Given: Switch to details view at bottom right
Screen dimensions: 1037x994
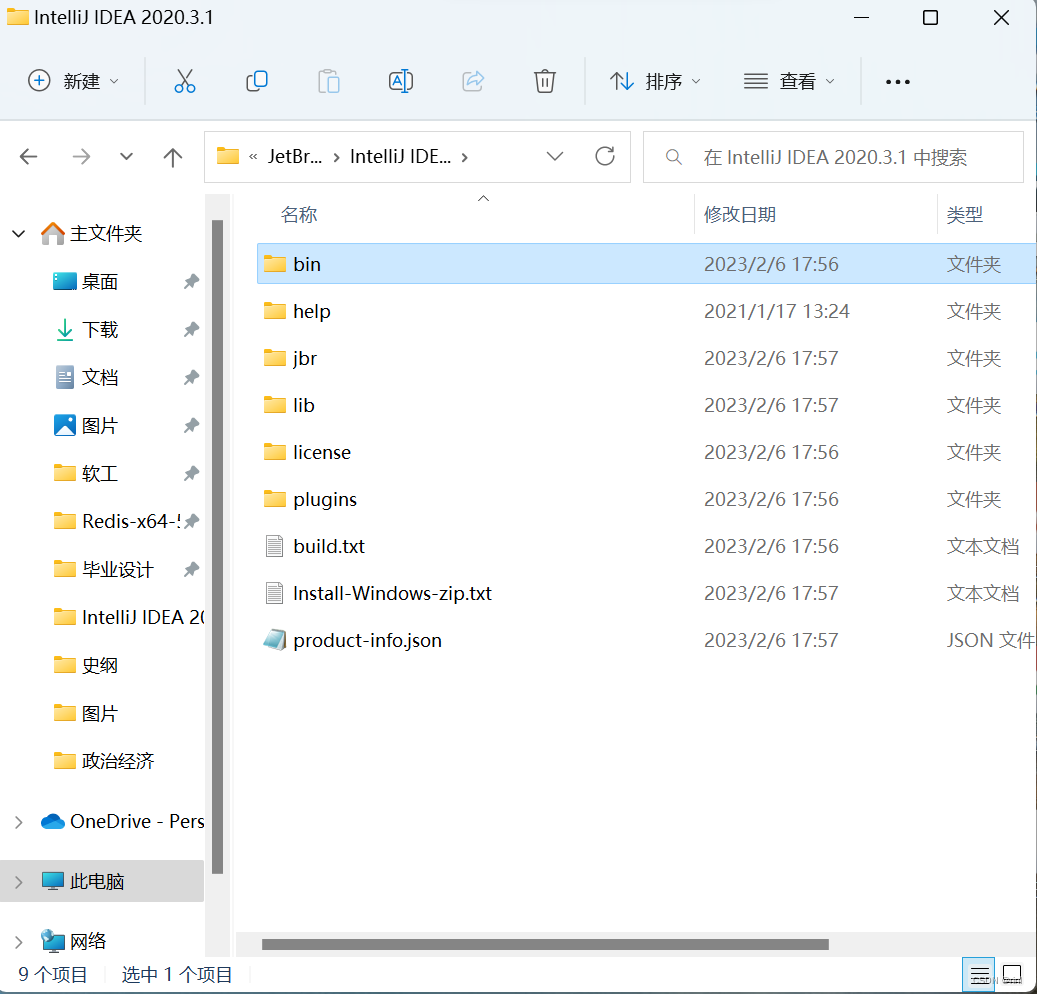Looking at the screenshot, I should (978, 974).
